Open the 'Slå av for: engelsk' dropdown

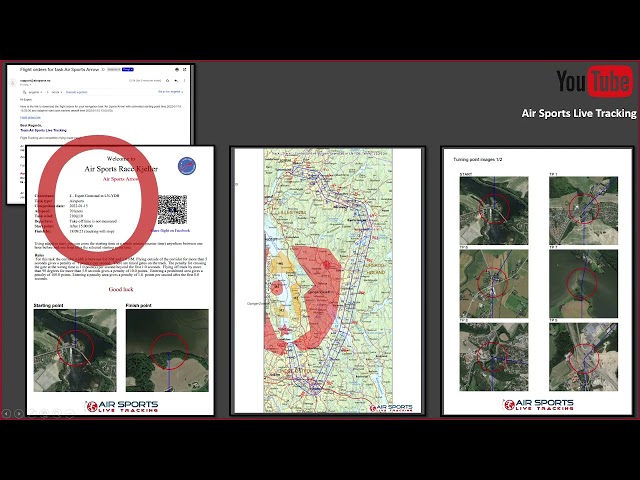(x=171, y=92)
